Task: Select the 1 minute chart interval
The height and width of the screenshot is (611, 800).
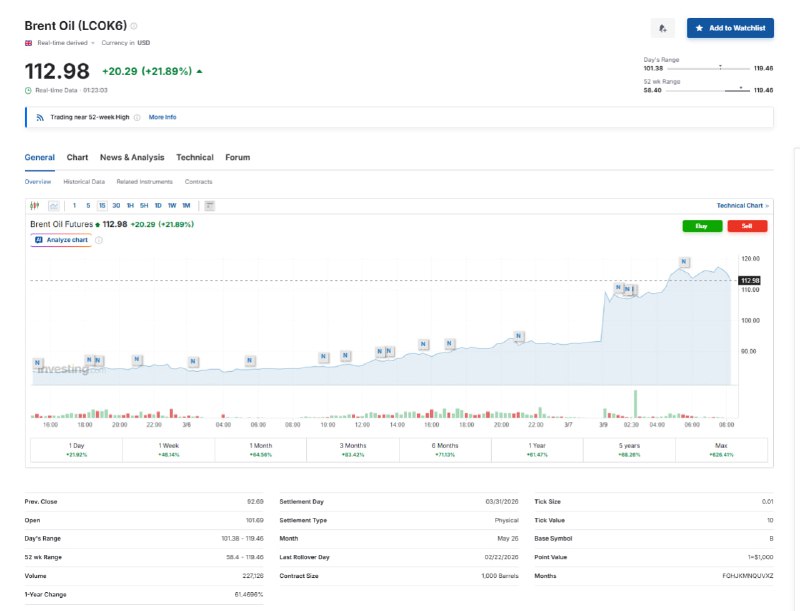Action: (x=74, y=205)
